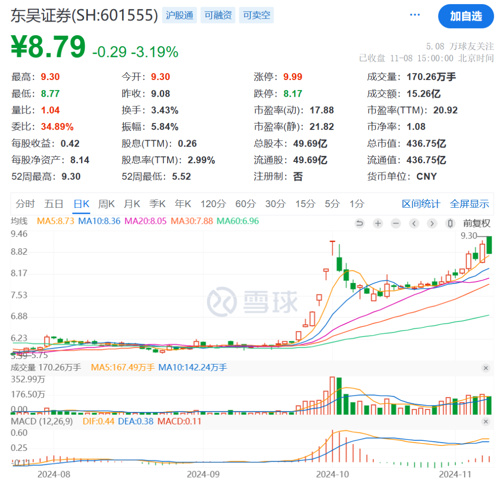Click the 每股净资产 8.14 value
This screenshot has width=500, height=487.
[x=80, y=160]
